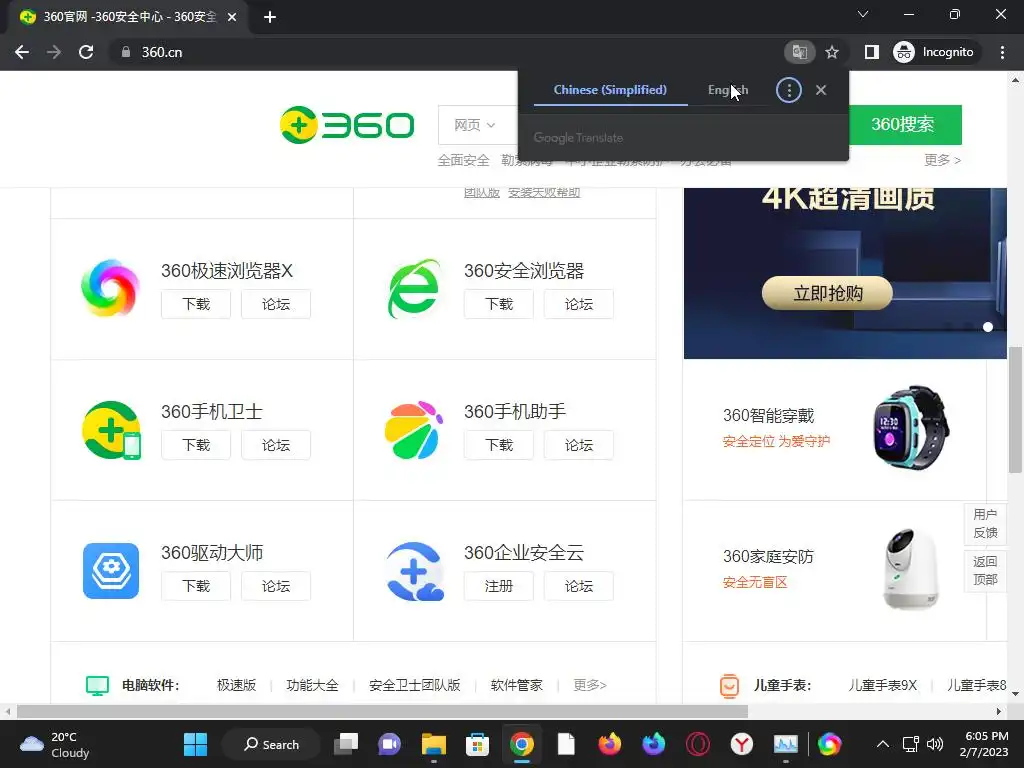Open the 360安全浏览器 green e icon

click(414, 288)
